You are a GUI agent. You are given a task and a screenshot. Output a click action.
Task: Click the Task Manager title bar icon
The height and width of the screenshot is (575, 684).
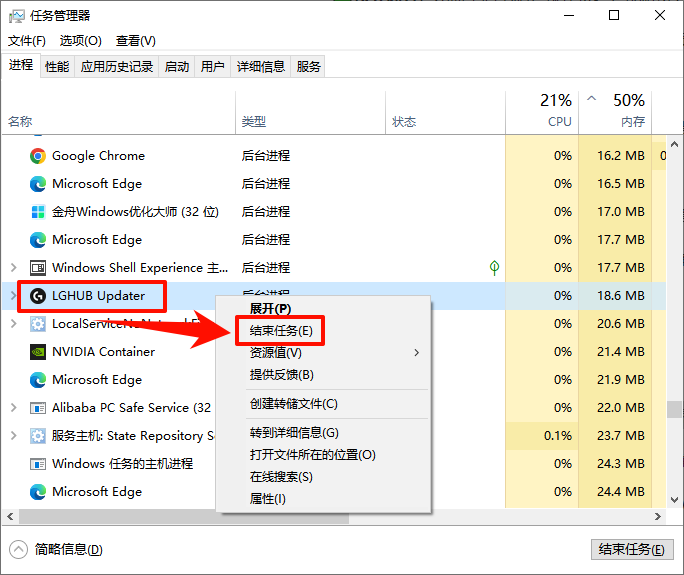tap(17, 16)
